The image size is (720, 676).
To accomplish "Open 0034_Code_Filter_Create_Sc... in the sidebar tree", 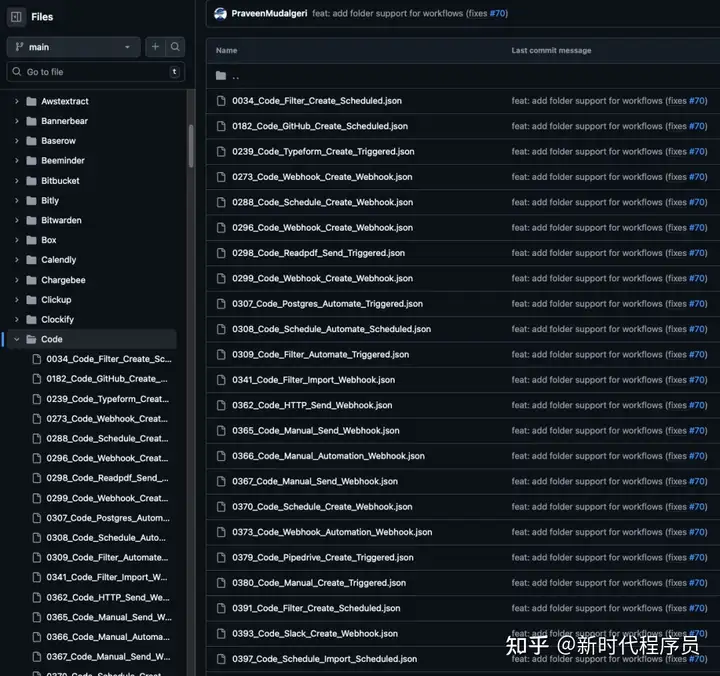I will click(108, 359).
